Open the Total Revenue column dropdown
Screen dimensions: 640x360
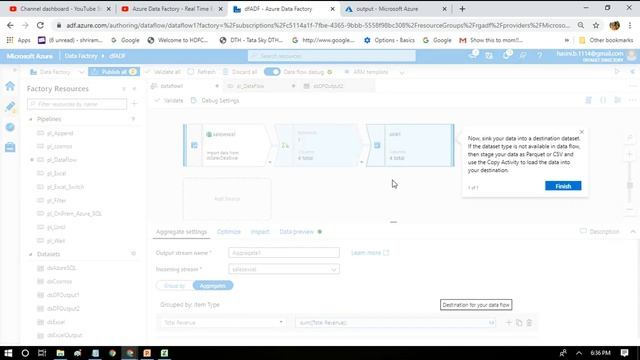pos(222,323)
